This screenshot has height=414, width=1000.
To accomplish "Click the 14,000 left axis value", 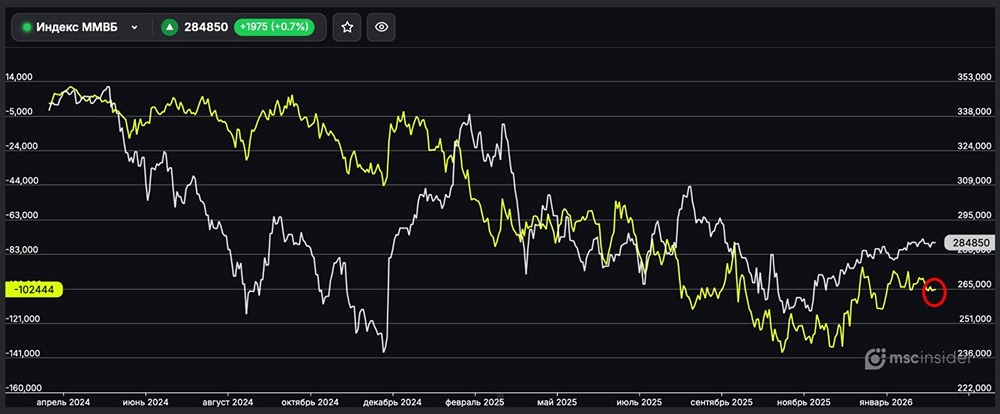I will (x=21, y=77).
